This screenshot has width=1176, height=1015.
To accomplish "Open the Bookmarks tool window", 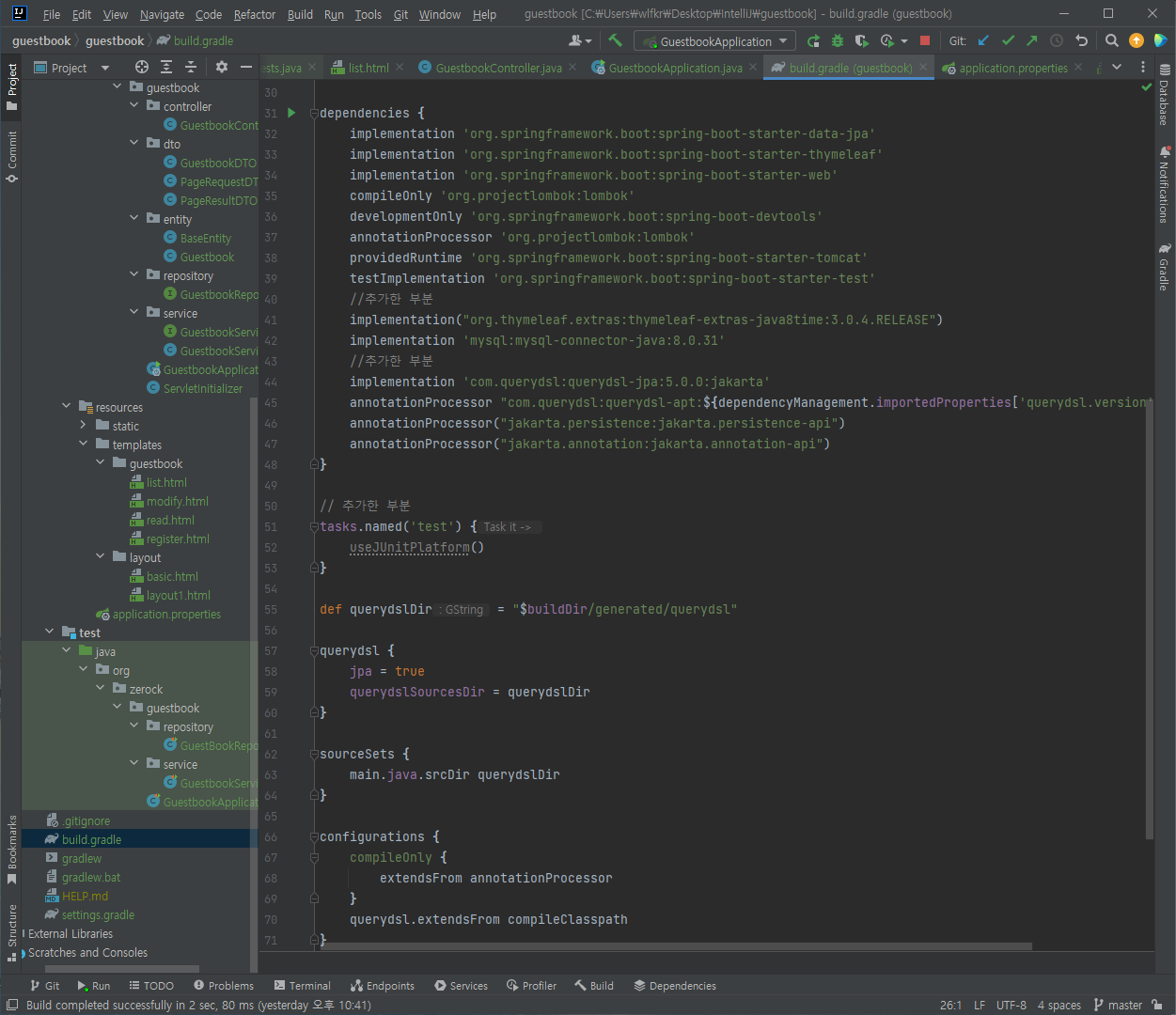I will click(x=11, y=850).
